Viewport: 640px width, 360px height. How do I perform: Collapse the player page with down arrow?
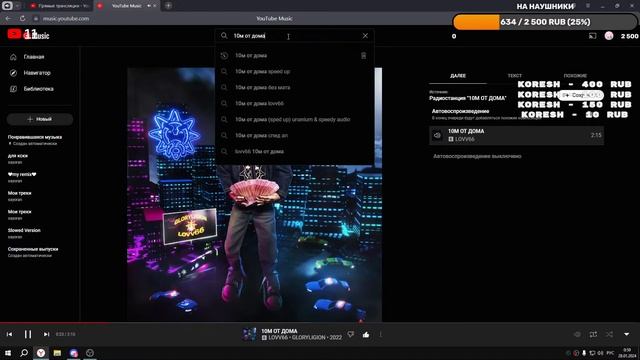[x=627, y=334]
